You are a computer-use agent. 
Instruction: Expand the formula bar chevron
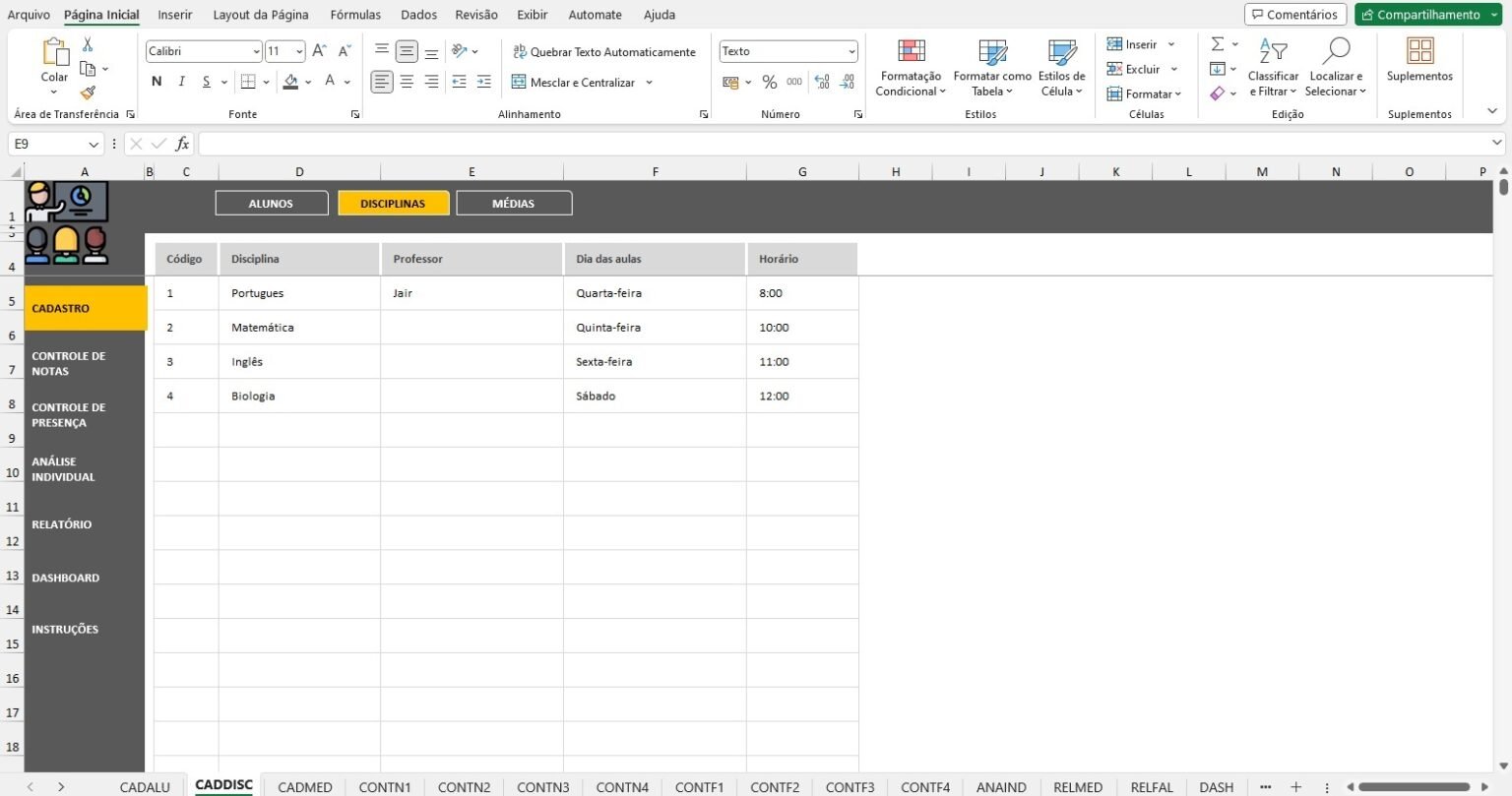coord(1497,144)
